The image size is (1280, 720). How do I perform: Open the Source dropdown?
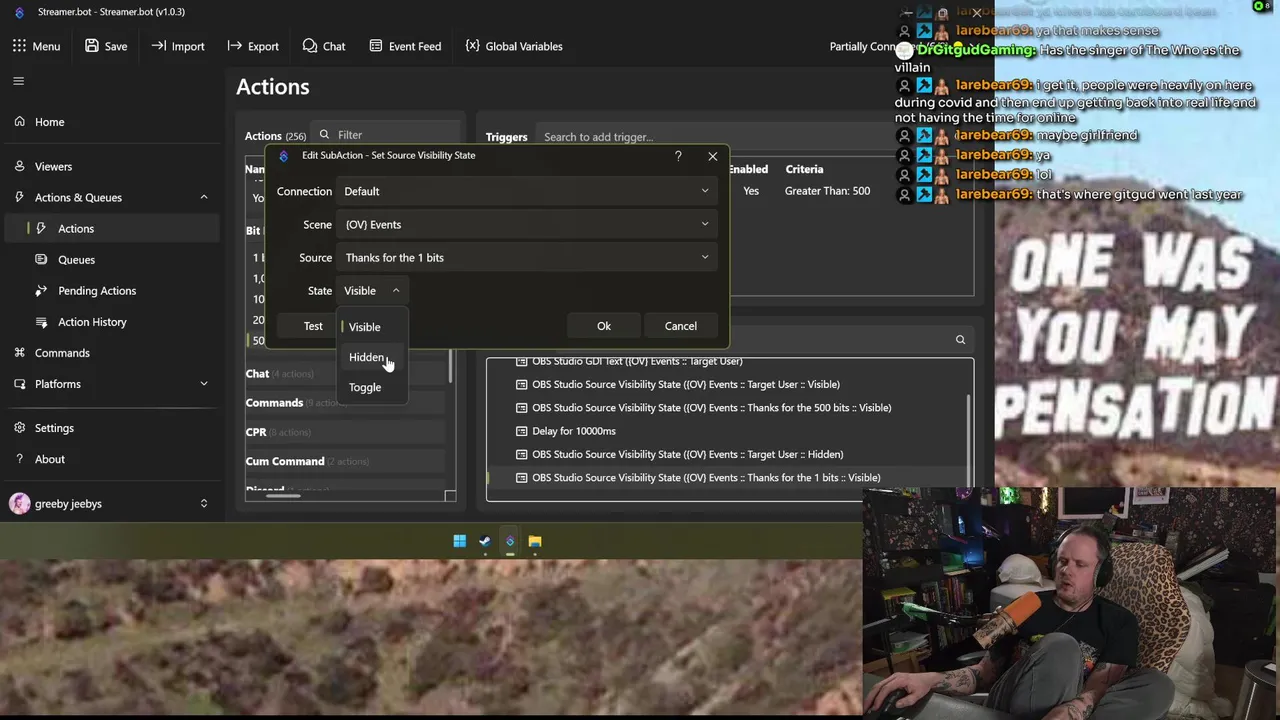click(527, 257)
